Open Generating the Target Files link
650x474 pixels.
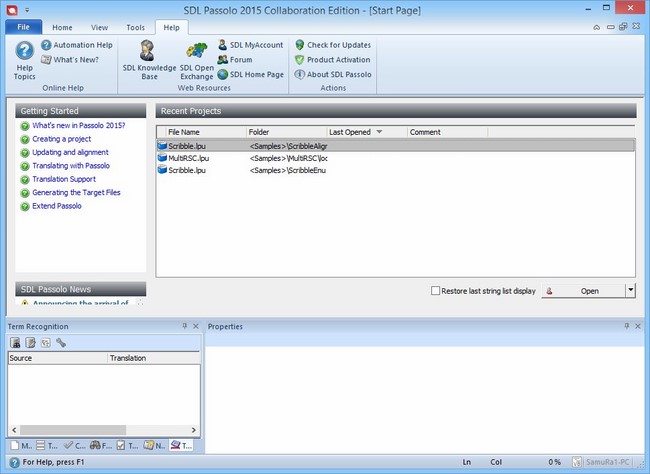(76, 192)
